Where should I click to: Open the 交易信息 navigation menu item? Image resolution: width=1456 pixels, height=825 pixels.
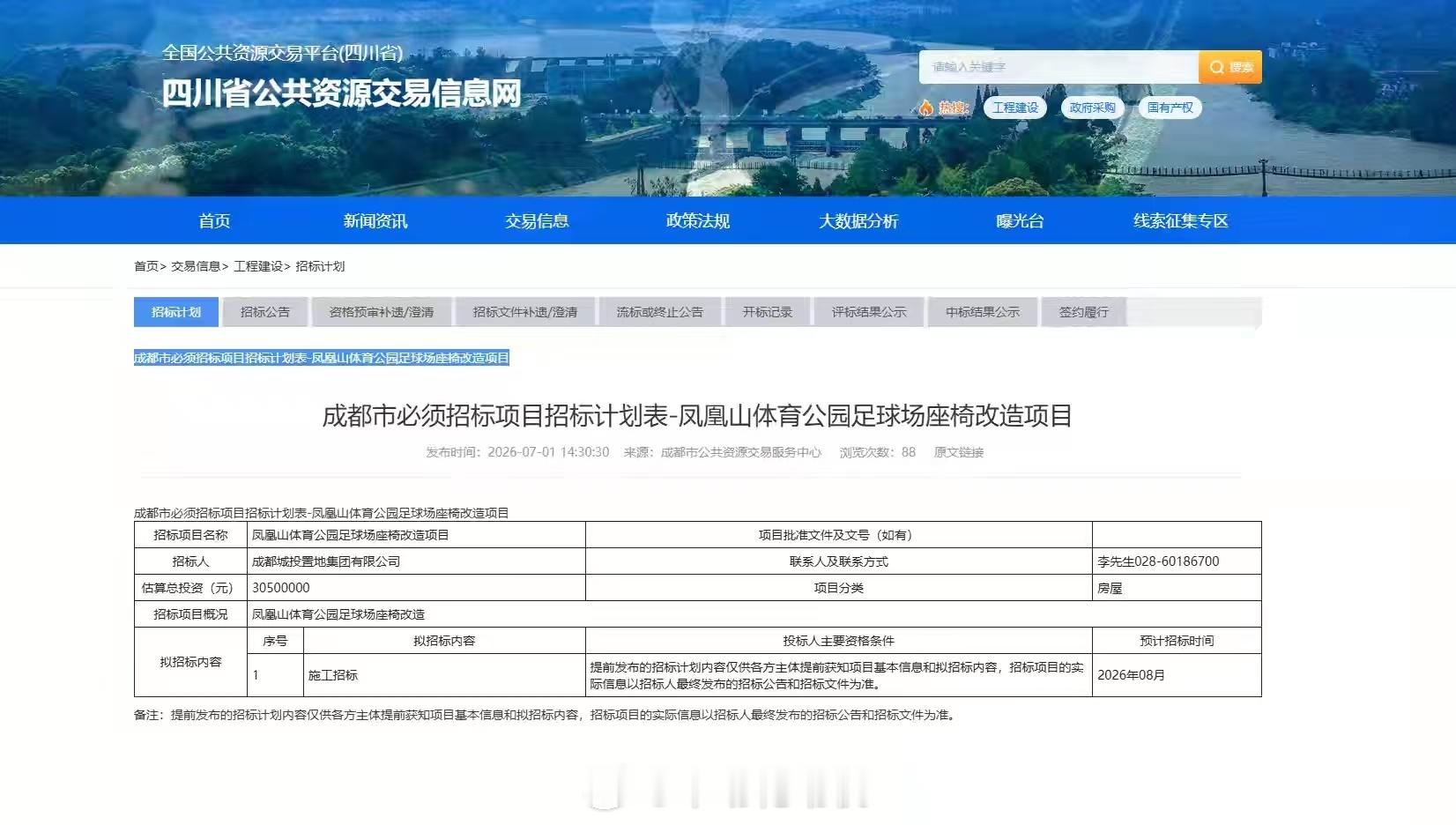[537, 220]
